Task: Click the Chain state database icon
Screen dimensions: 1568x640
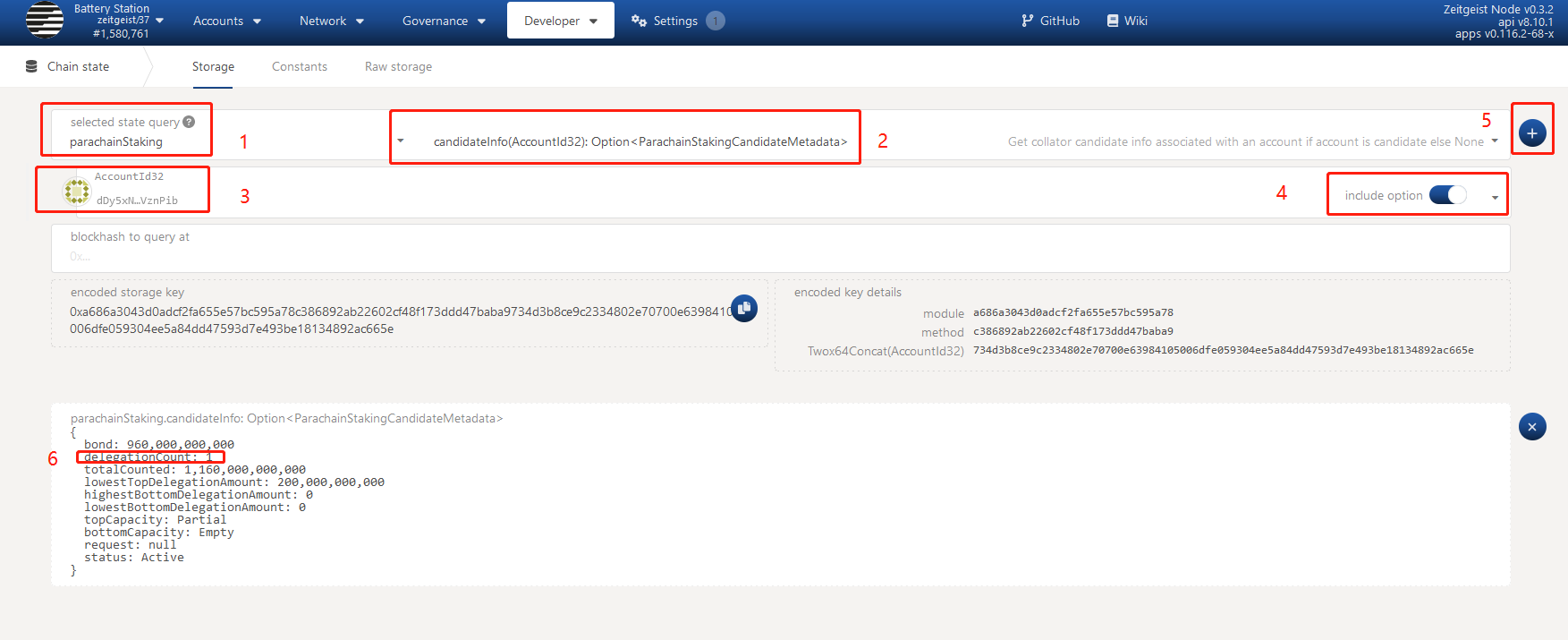Action: [31, 66]
